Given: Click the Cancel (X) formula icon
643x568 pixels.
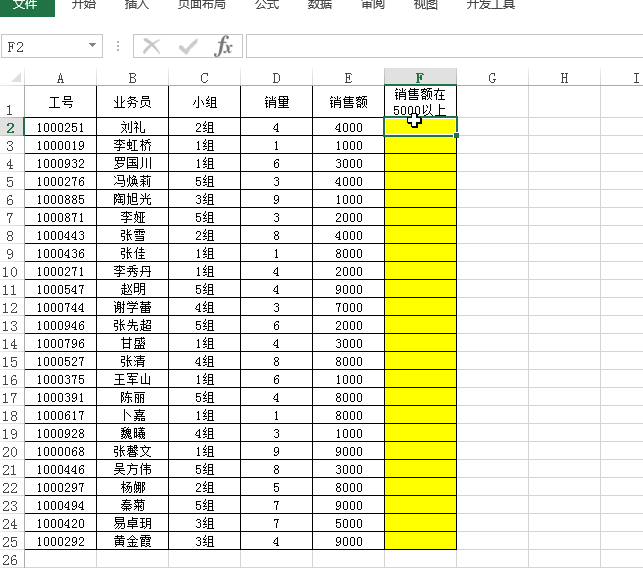Looking at the screenshot, I should (151, 46).
